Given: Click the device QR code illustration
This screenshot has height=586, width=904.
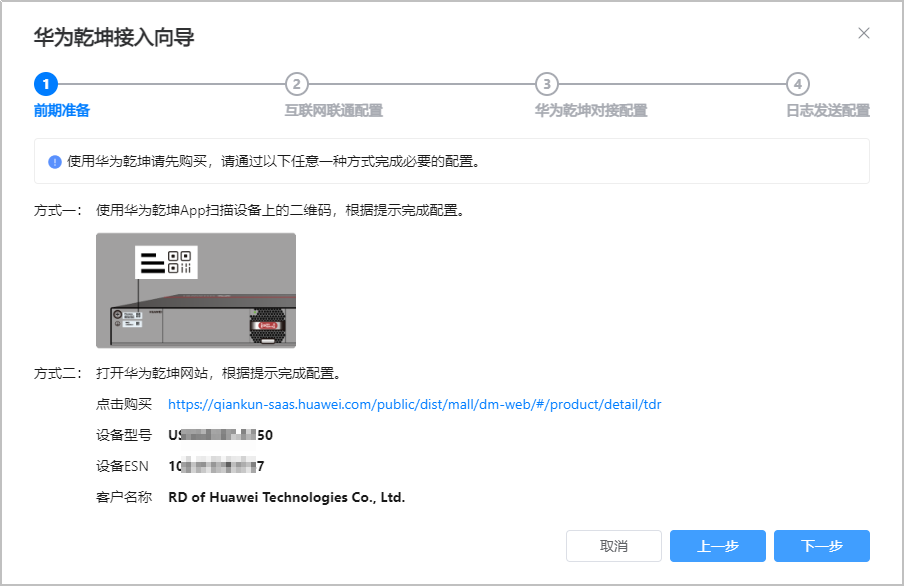Looking at the screenshot, I should point(196,290).
